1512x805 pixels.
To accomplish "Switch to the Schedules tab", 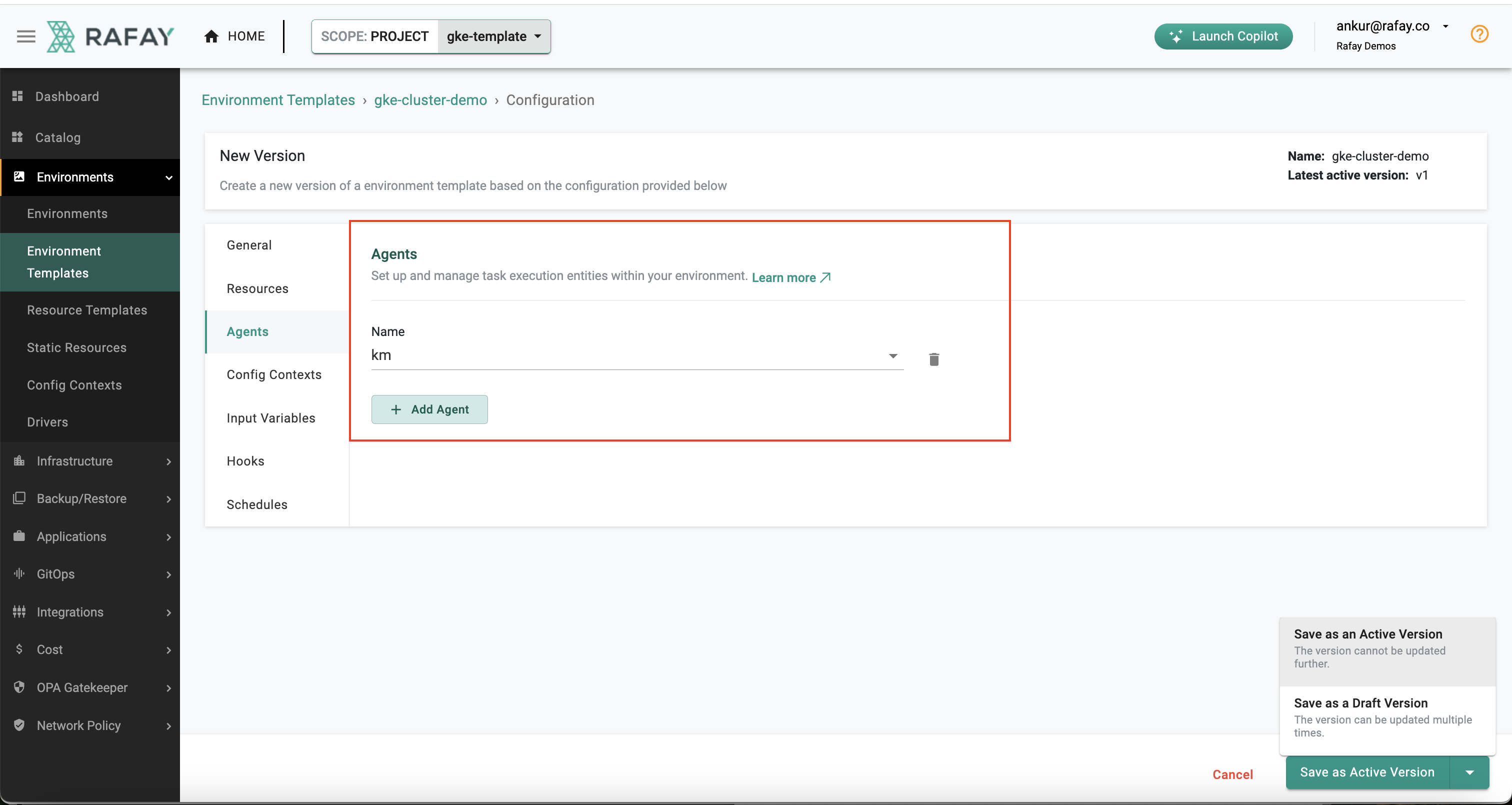I will [x=277, y=504].
